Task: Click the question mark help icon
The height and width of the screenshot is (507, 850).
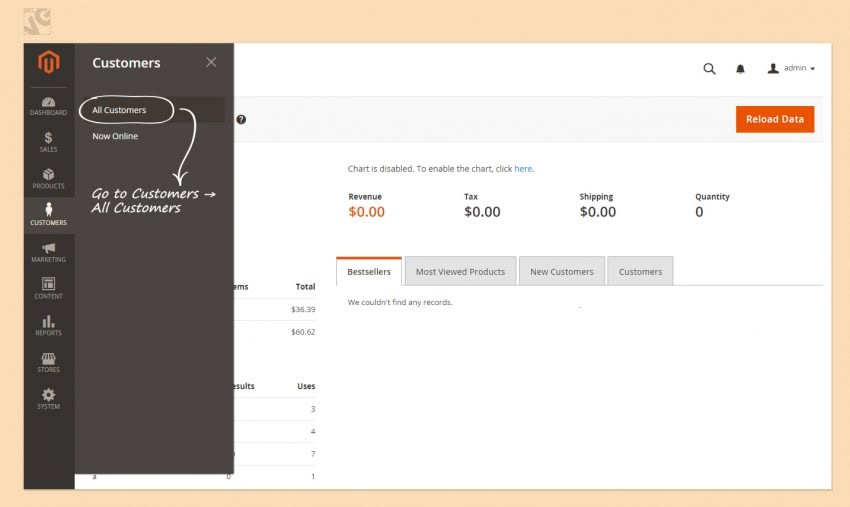Action: point(241,119)
